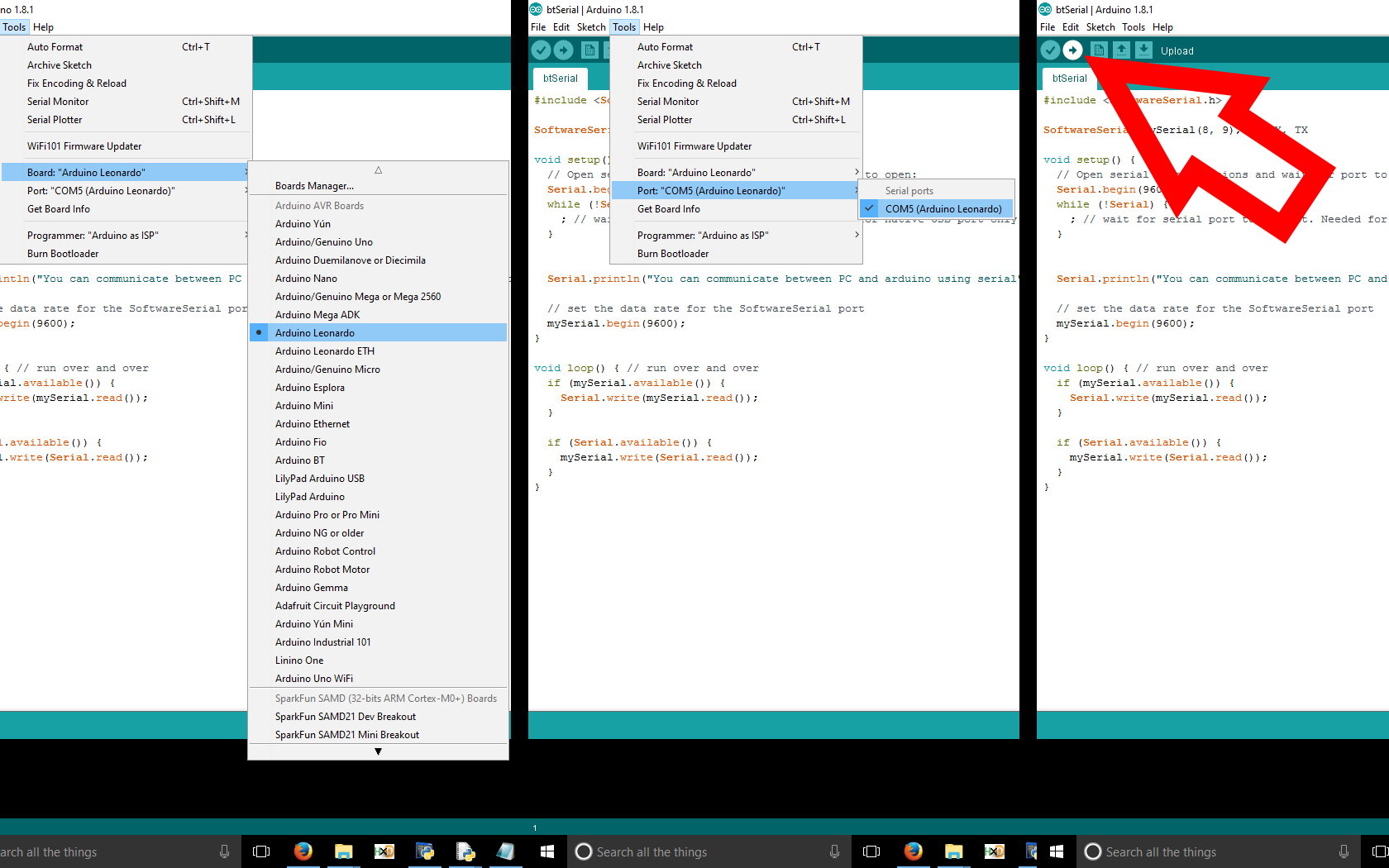Click the New sketch icon in the middle window
This screenshot has width=1389, height=868.
pyautogui.click(x=589, y=50)
